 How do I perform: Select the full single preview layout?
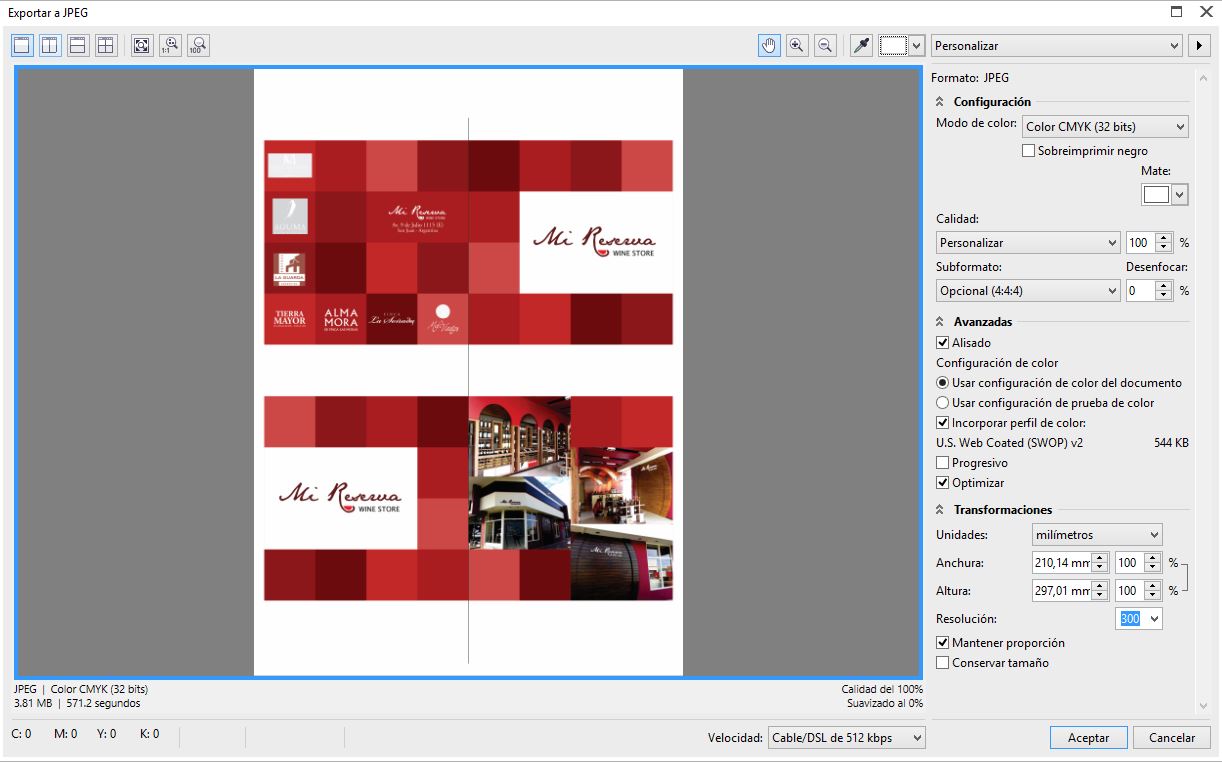click(22, 45)
